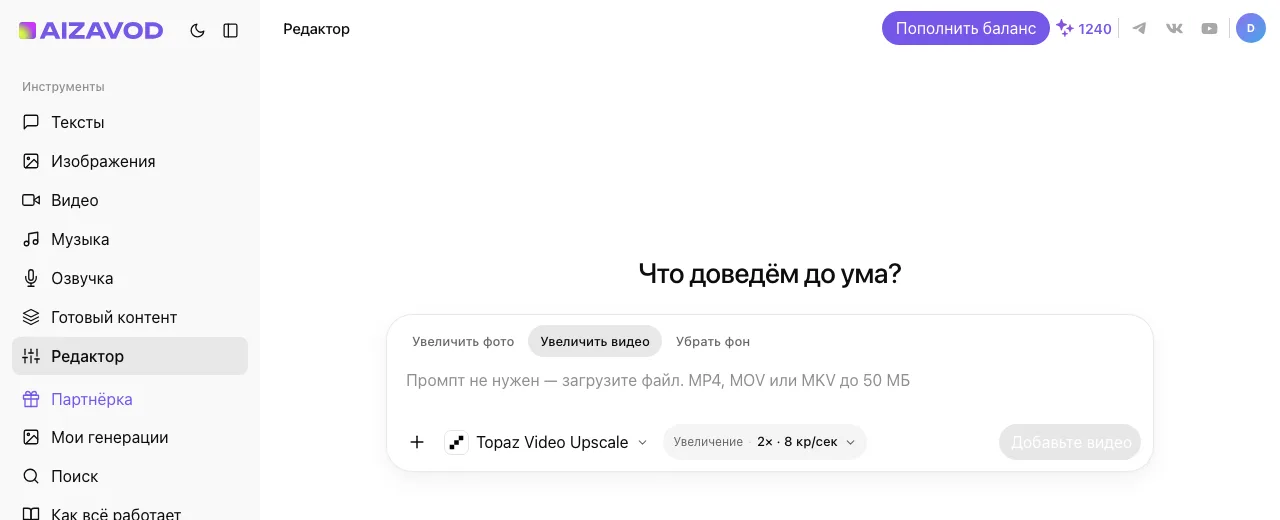Click the Изображения picture icon
1280x520 pixels.
pos(31,161)
